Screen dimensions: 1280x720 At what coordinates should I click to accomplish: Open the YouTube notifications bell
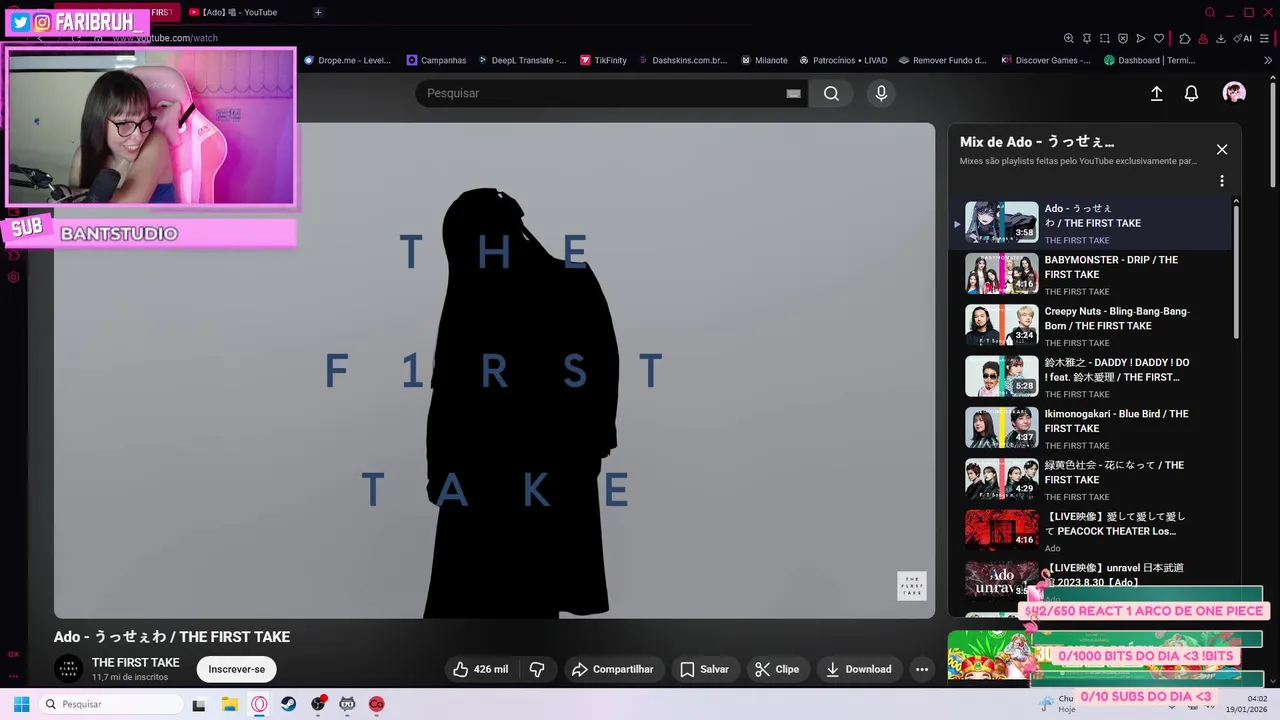pyautogui.click(x=1191, y=93)
